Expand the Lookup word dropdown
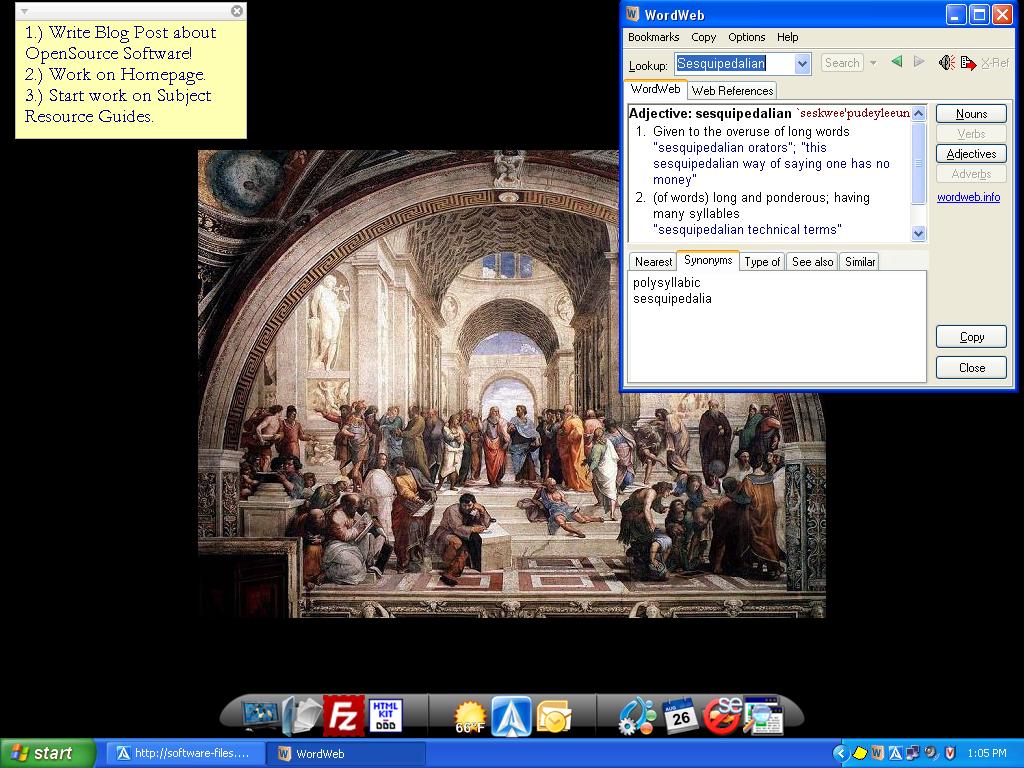The image size is (1024, 768). [803, 63]
